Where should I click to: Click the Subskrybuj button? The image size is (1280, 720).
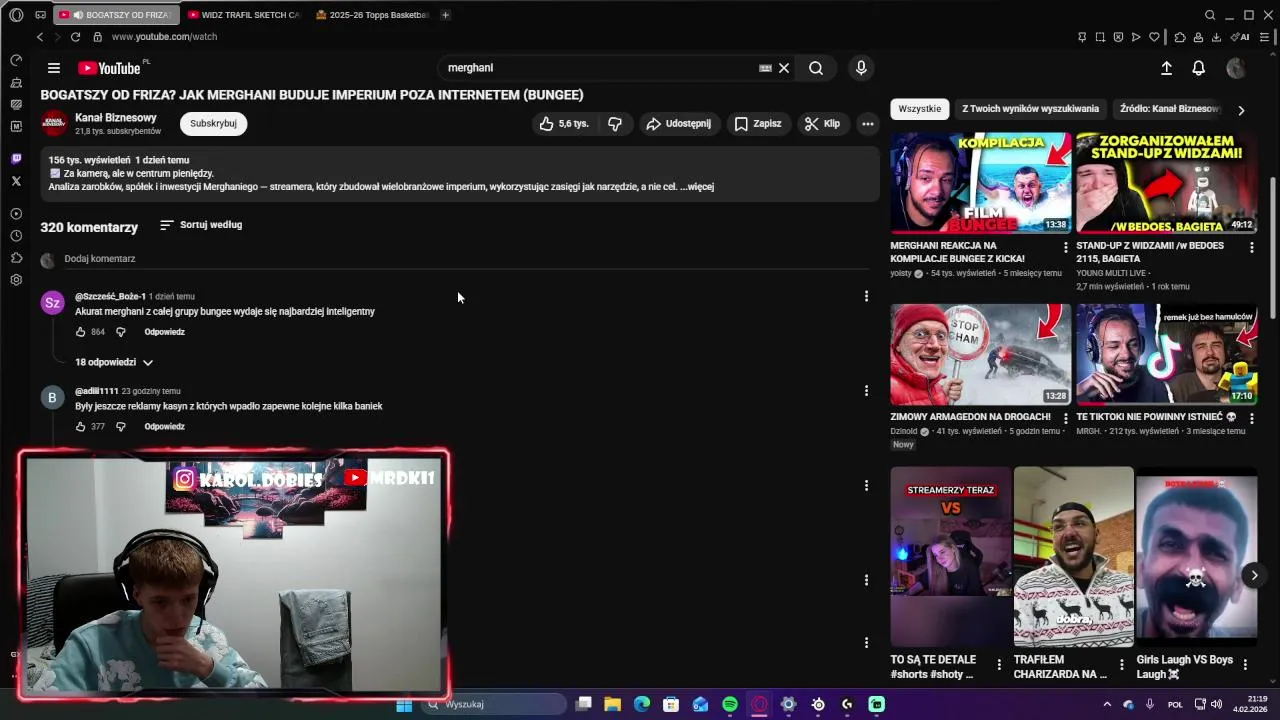point(213,124)
